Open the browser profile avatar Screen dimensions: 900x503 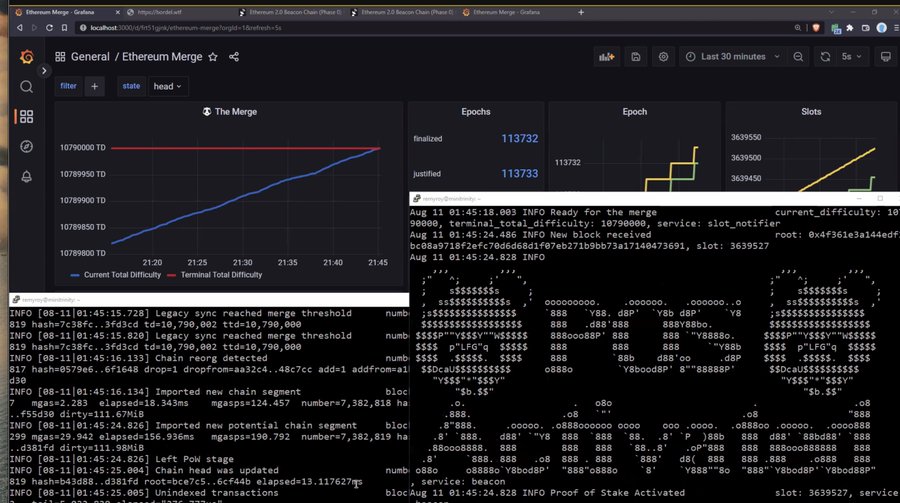882,28
